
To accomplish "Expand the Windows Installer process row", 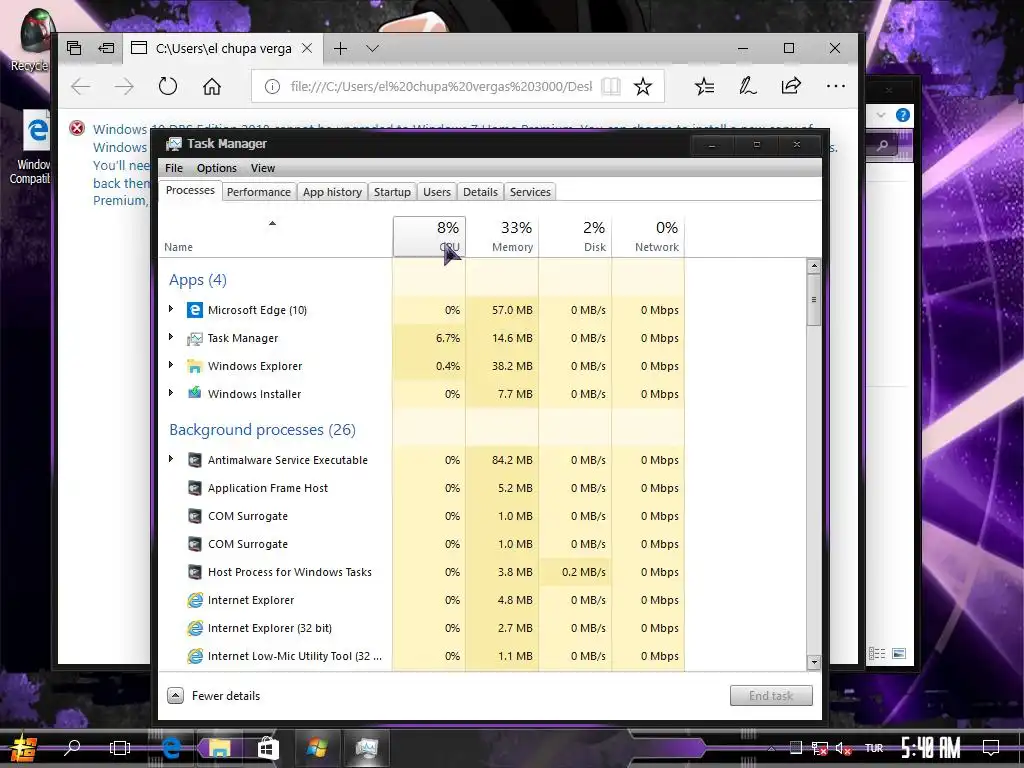I will pos(171,393).
